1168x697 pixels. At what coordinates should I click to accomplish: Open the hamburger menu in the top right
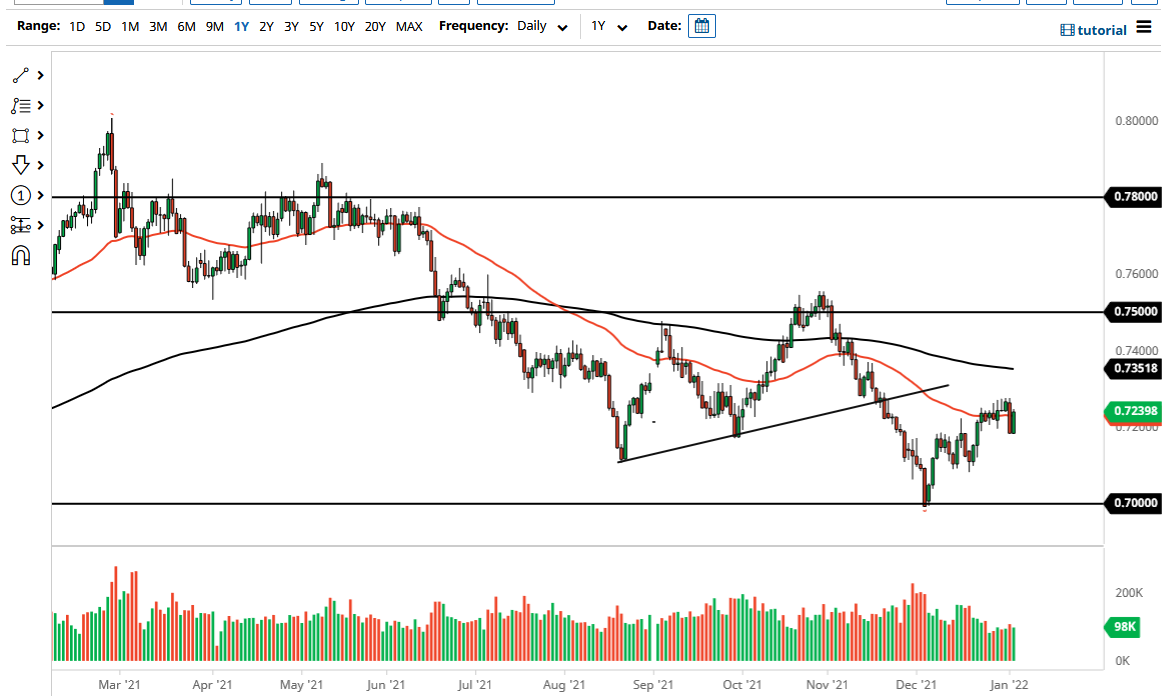click(x=1146, y=29)
